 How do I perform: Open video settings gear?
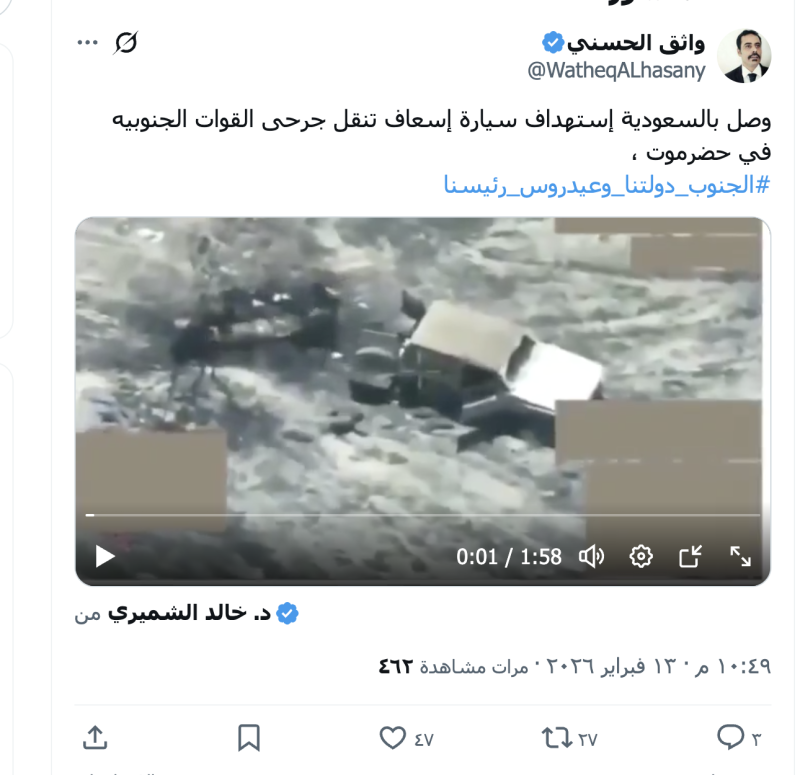point(641,556)
